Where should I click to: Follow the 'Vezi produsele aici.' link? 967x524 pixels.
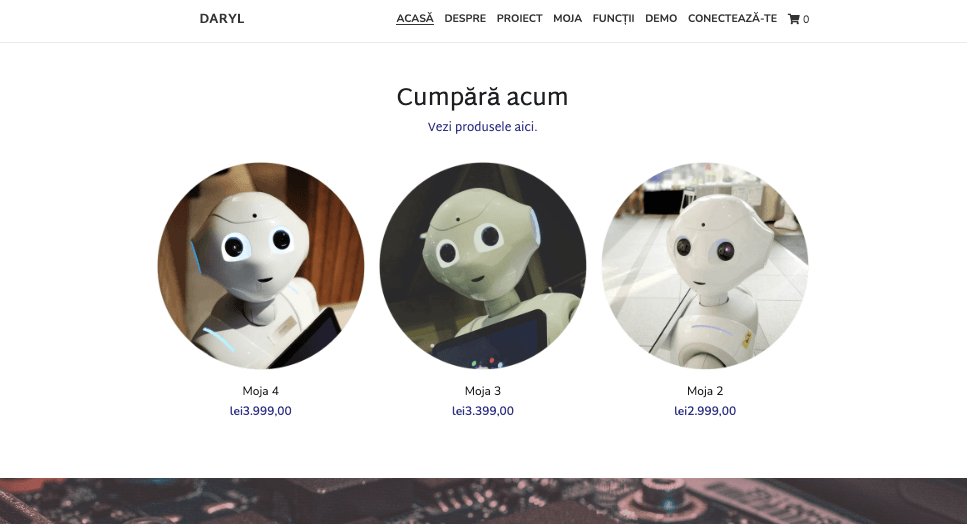point(482,127)
